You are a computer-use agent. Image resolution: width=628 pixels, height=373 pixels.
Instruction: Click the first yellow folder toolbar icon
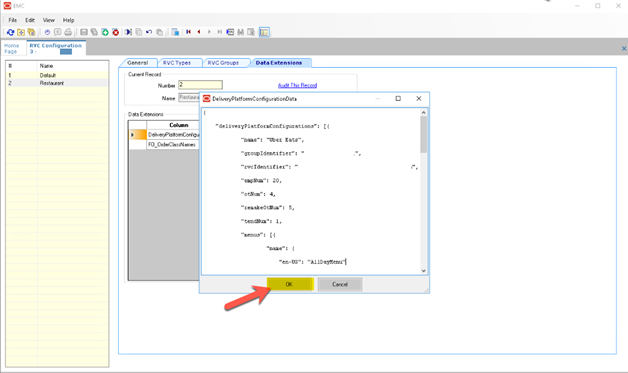(x=21, y=32)
